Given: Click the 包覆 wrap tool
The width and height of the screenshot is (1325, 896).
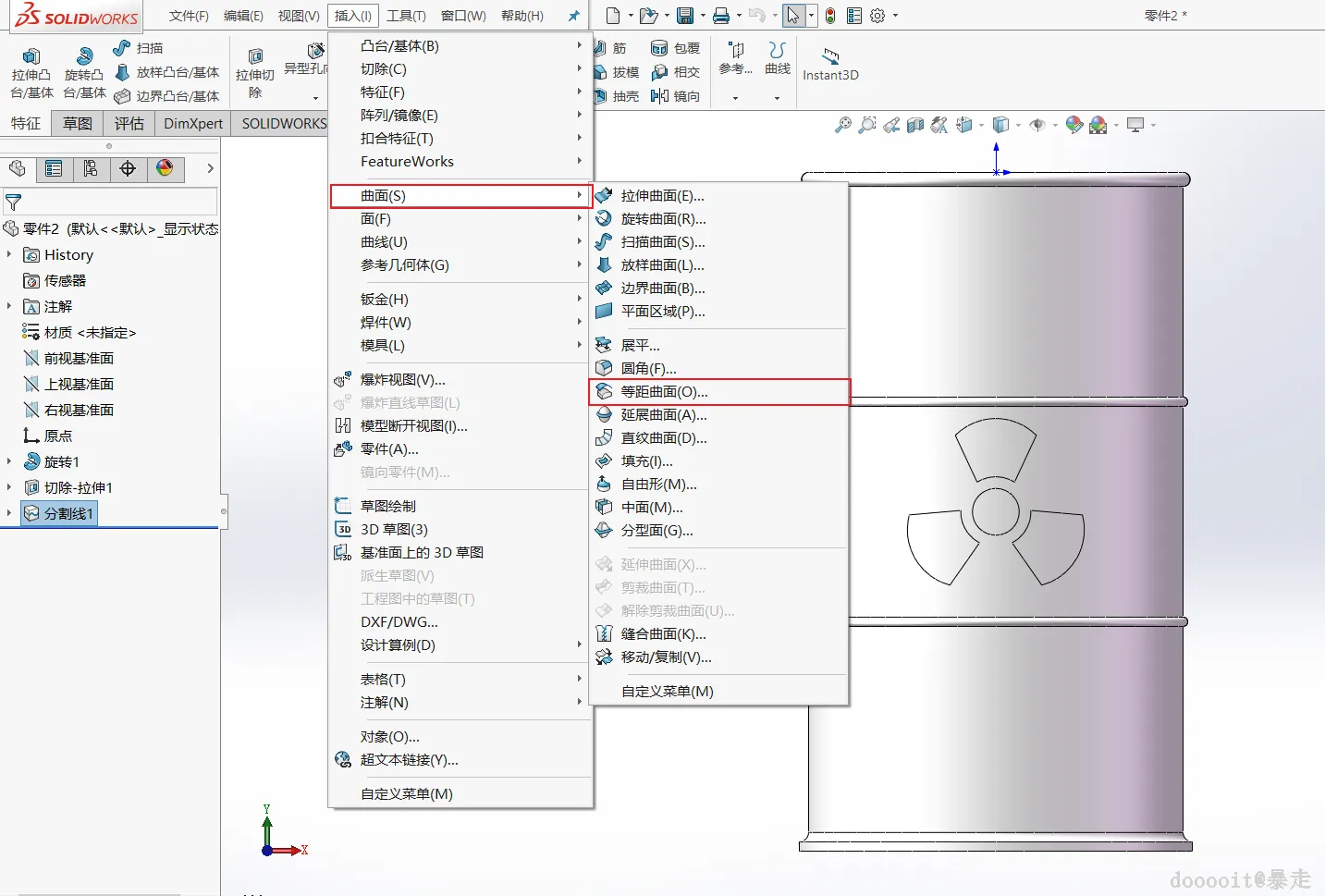Looking at the screenshot, I should click(676, 48).
